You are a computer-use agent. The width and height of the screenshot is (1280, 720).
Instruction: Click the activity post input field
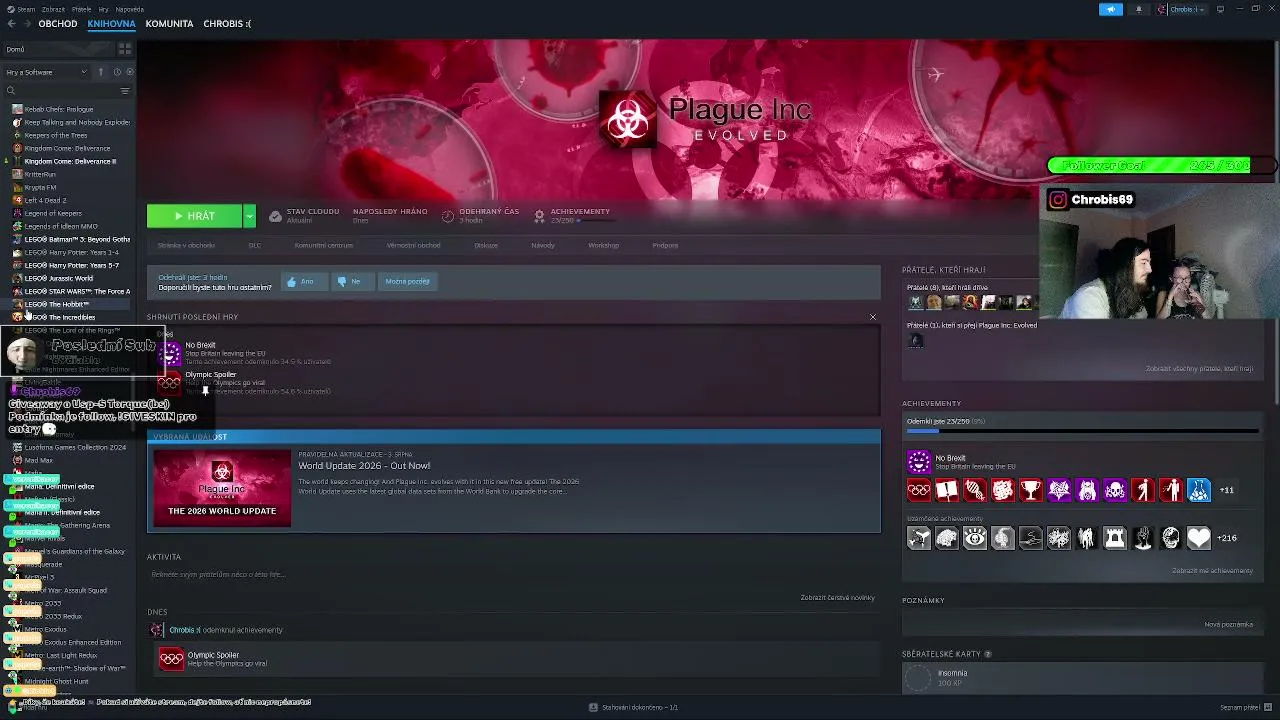[x=513, y=575]
